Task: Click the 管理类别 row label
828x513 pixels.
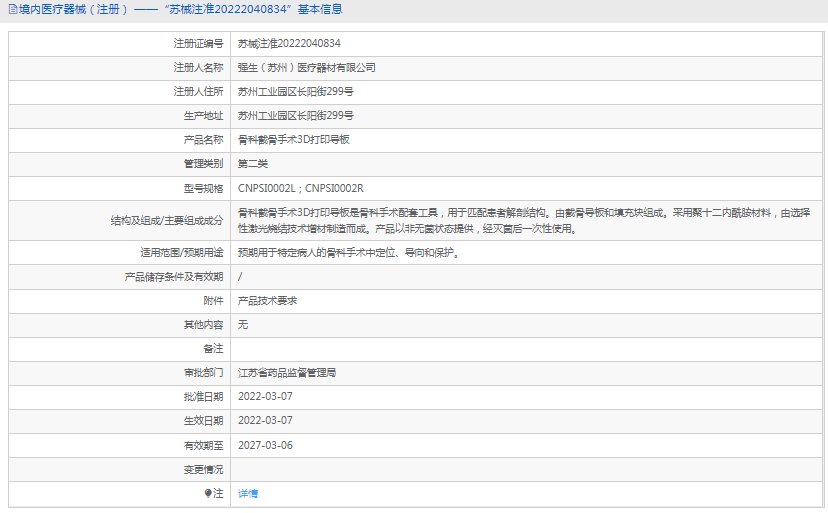Action: pyautogui.click(x=203, y=164)
